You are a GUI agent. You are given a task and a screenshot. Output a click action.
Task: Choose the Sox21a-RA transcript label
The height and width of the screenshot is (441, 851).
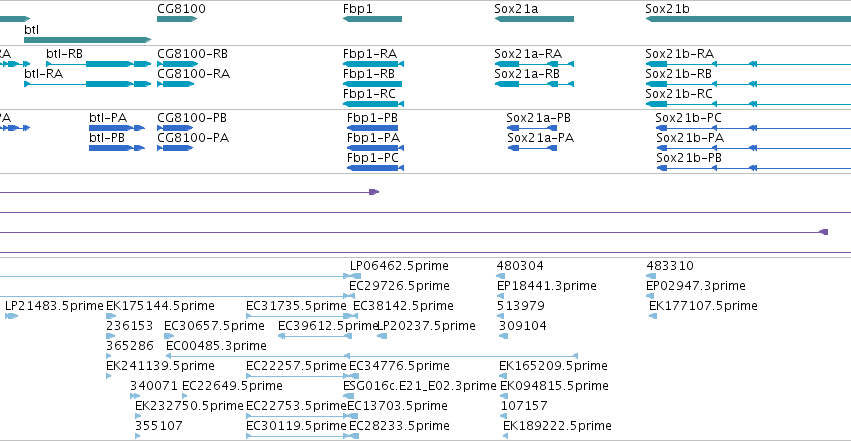[x=528, y=54]
